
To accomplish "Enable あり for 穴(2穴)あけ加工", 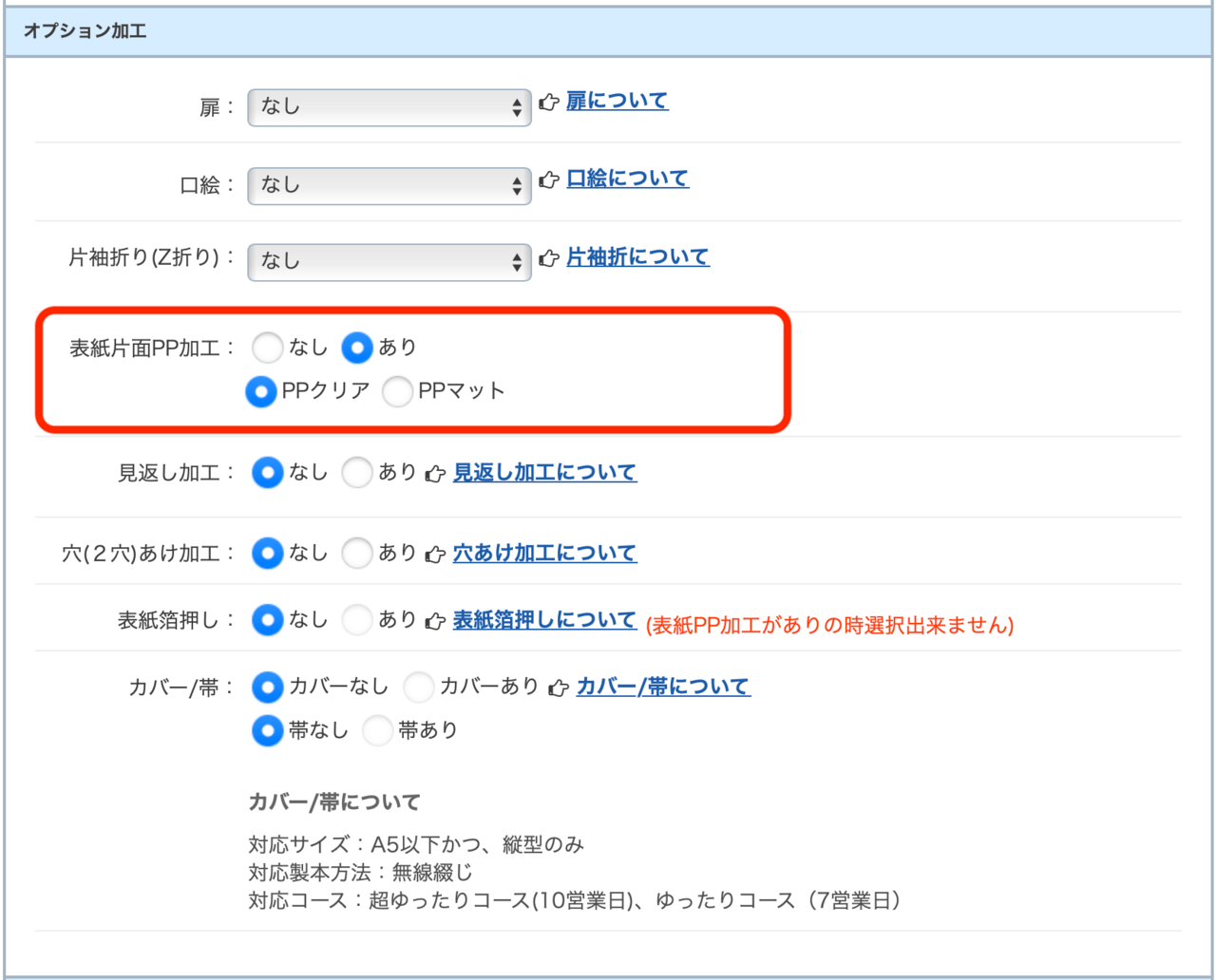I will coord(357,553).
